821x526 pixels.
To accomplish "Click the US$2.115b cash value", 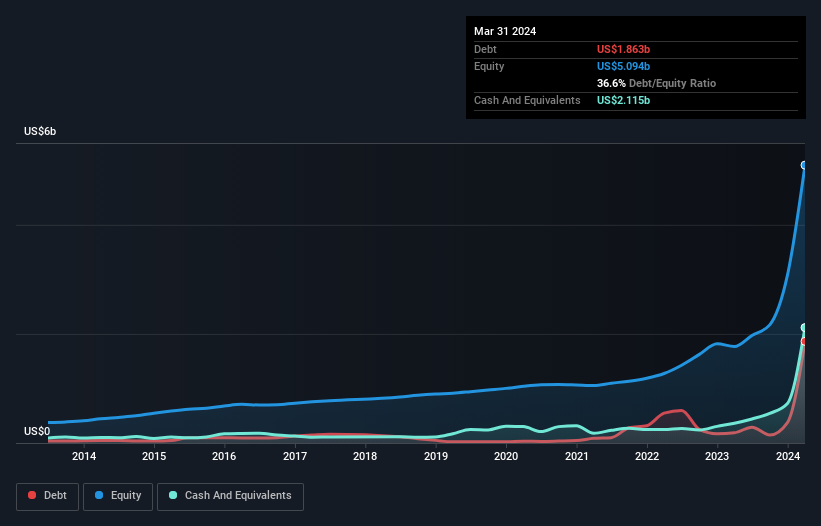I will pyautogui.click(x=623, y=100).
